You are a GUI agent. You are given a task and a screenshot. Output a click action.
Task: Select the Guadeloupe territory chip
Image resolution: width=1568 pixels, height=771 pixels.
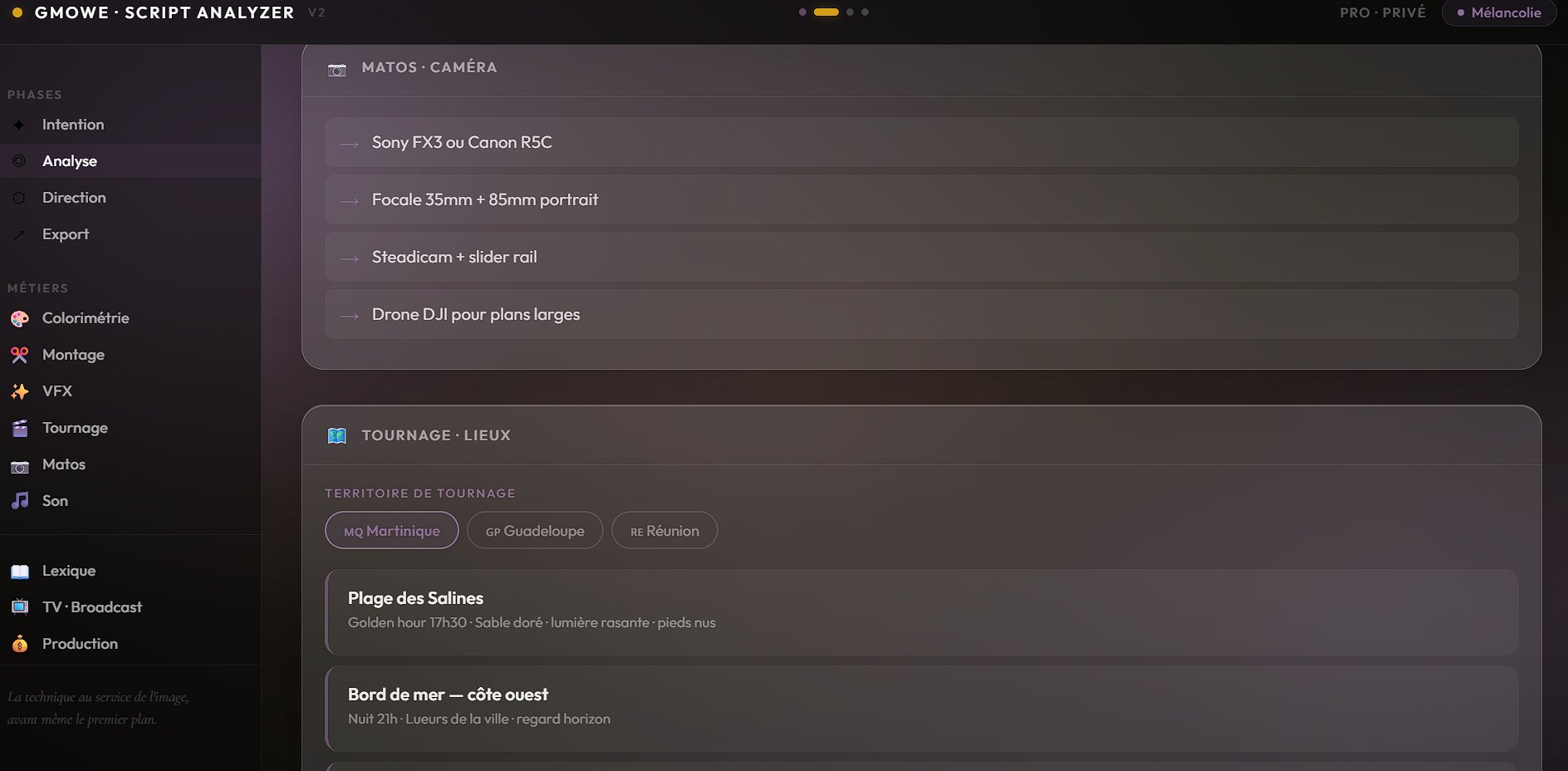point(535,530)
